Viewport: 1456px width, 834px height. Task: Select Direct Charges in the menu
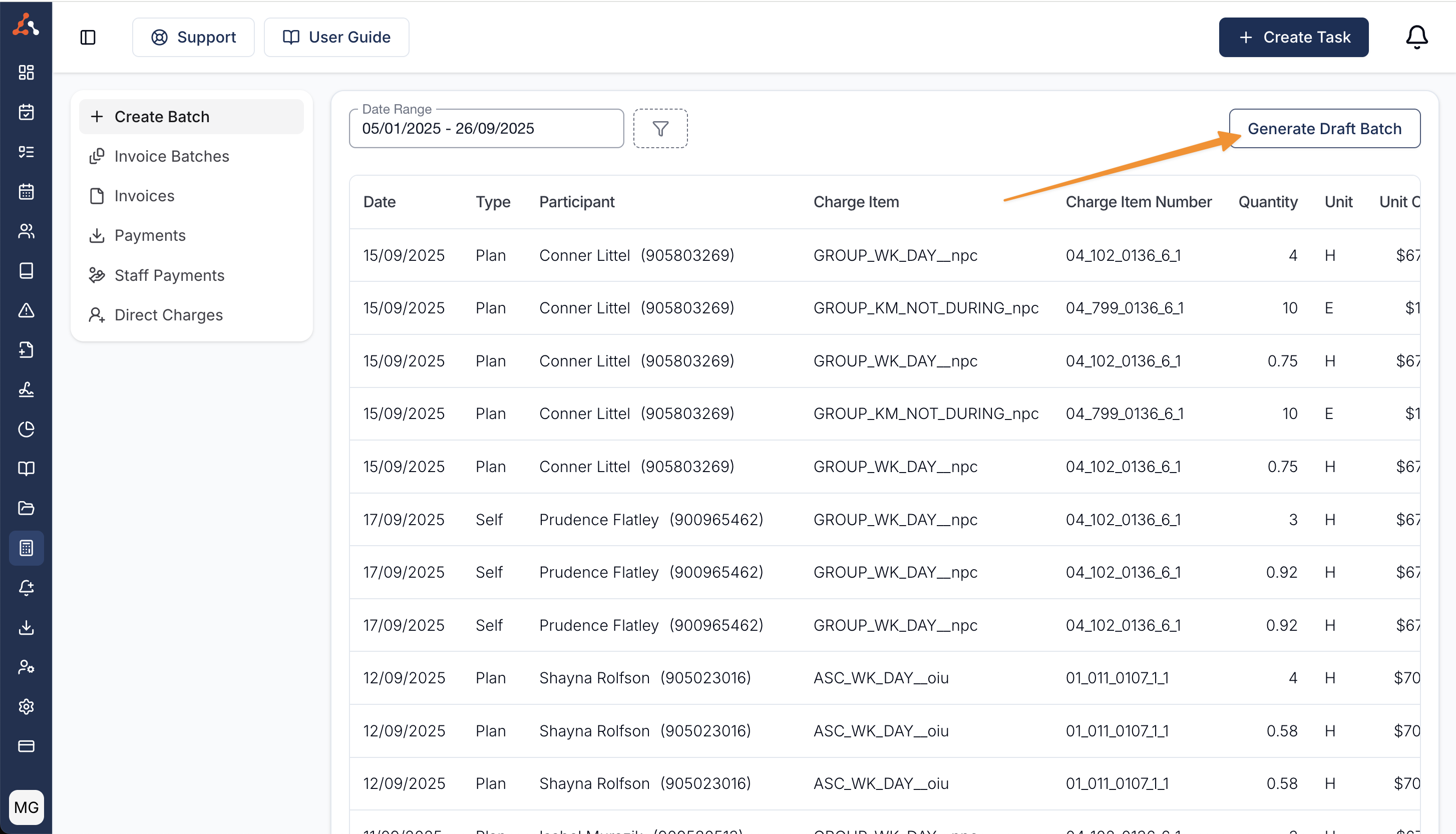[168, 314]
